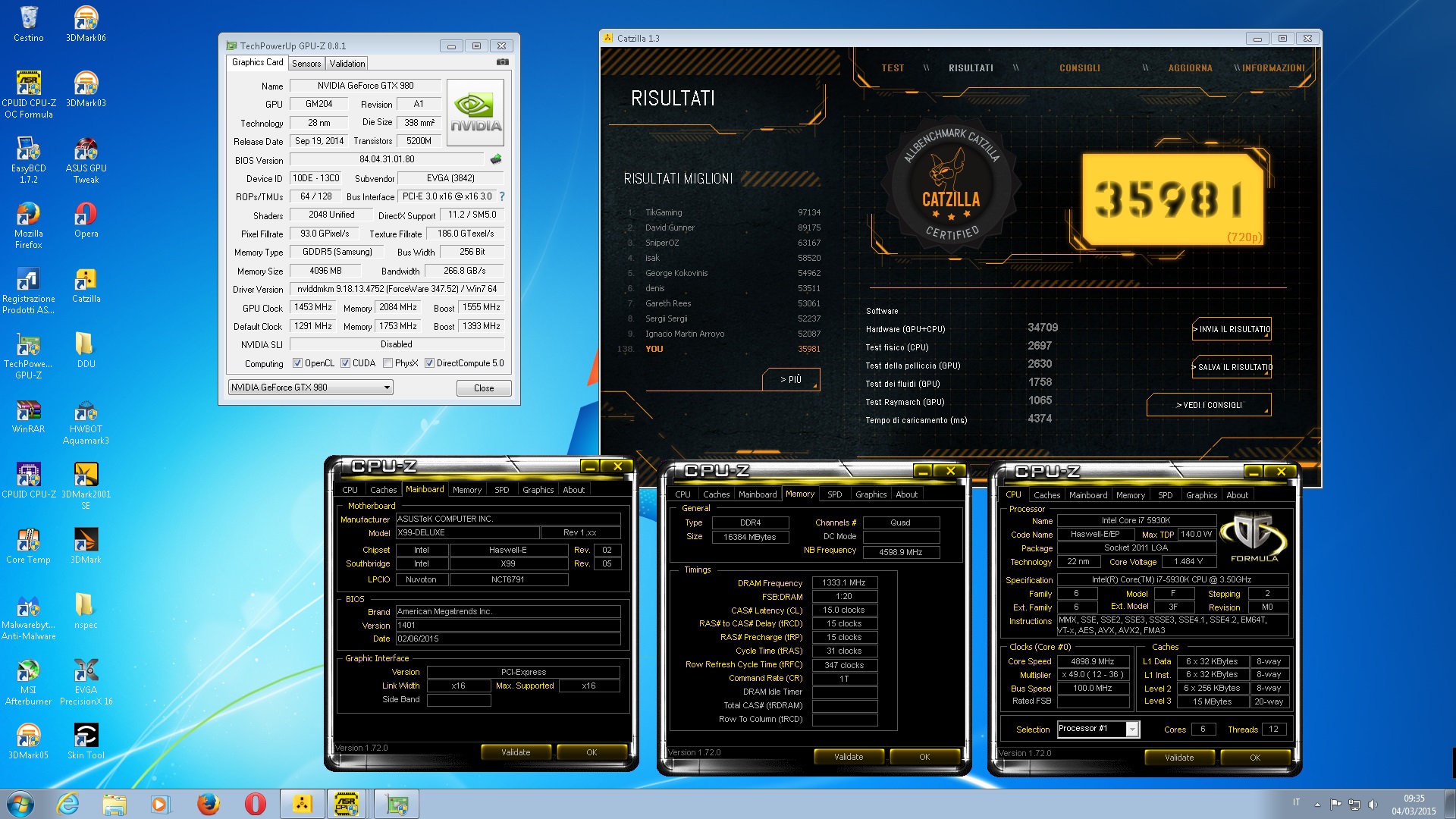Viewport: 1456px width, 819px height.
Task: Open the EasyBCD 1.7.2 desktop shortcut
Action: pyautogui.click(x=28, y=160)
